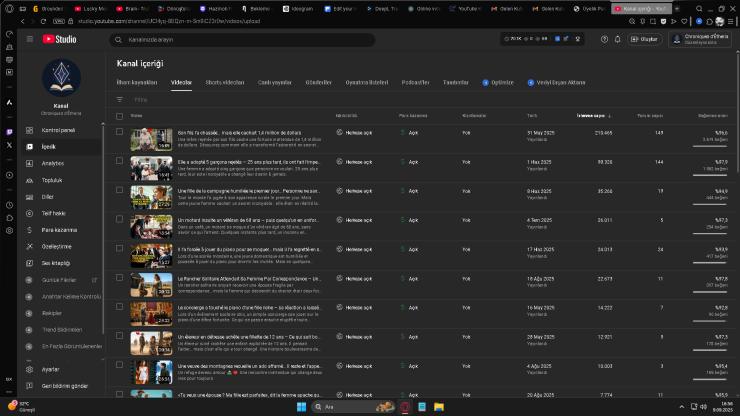Open the browser extensions cube icon

click(709, 21)
